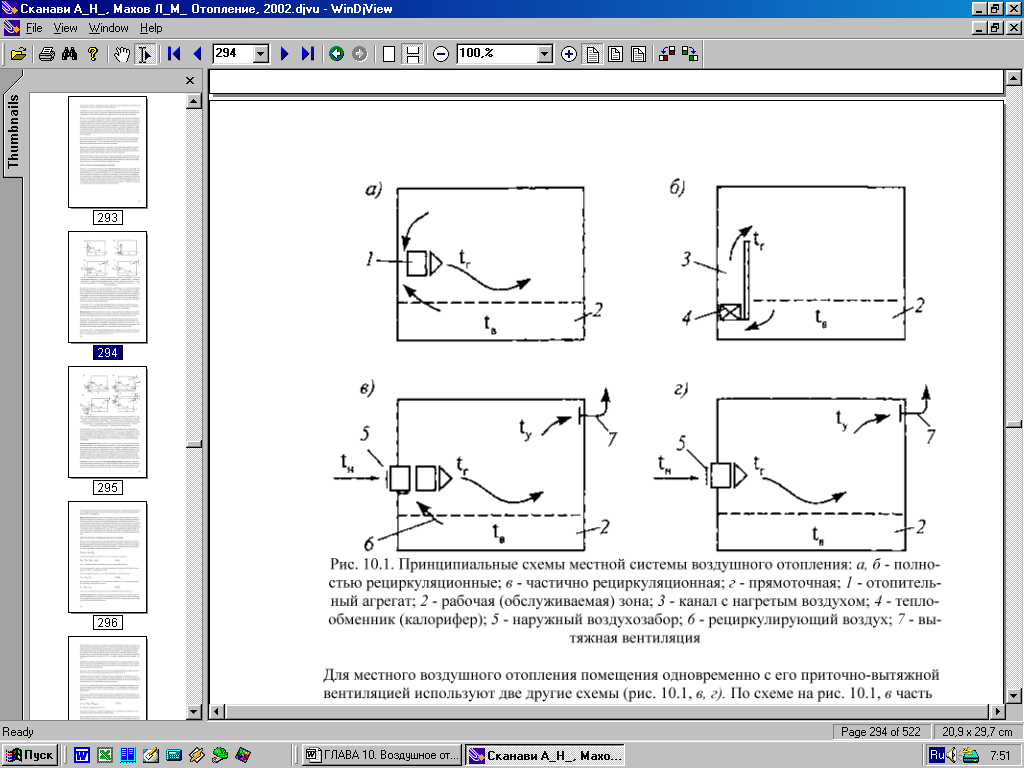
Task: Toggle the text selection cursor tool
Action: [x=144, y=54]
